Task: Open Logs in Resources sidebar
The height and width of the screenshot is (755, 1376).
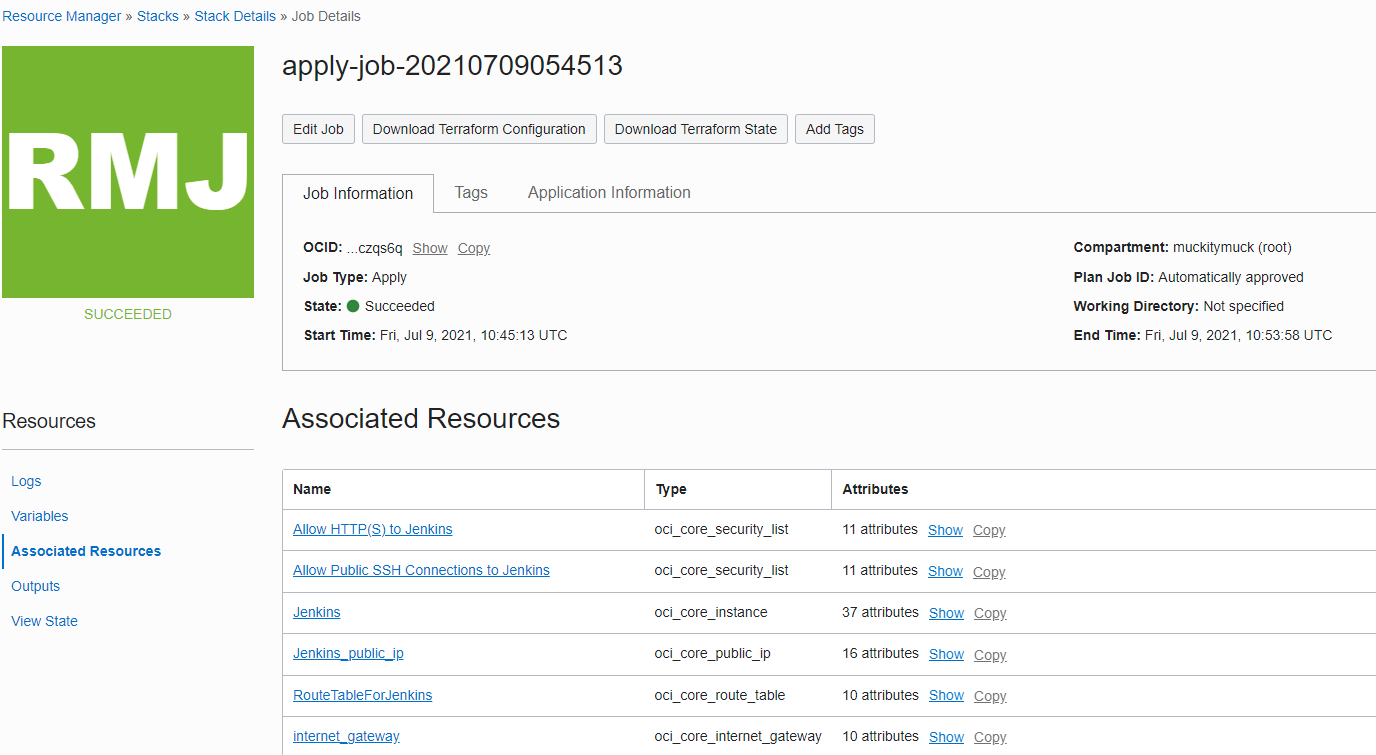Action: (x=26, y=481)
